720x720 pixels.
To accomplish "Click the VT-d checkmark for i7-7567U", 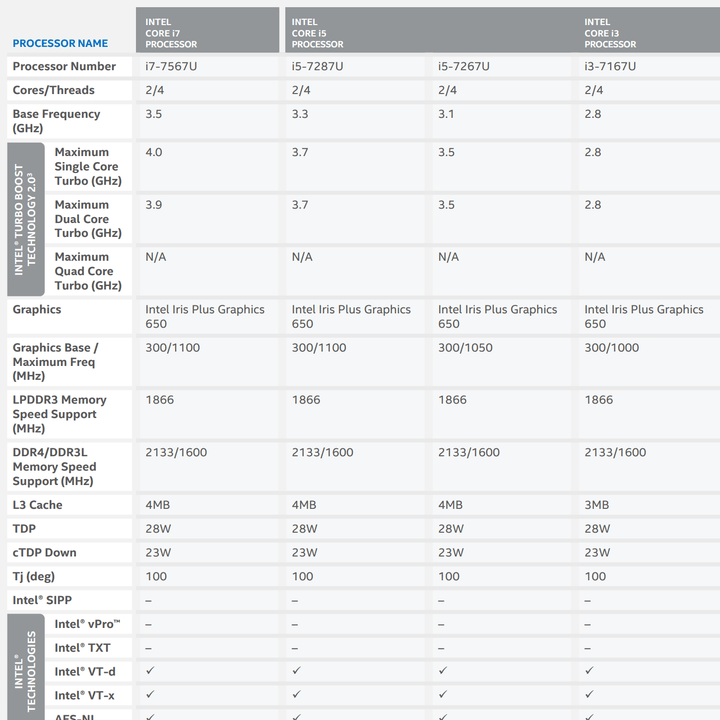I will pyautogui.click(x=150, y=671).
